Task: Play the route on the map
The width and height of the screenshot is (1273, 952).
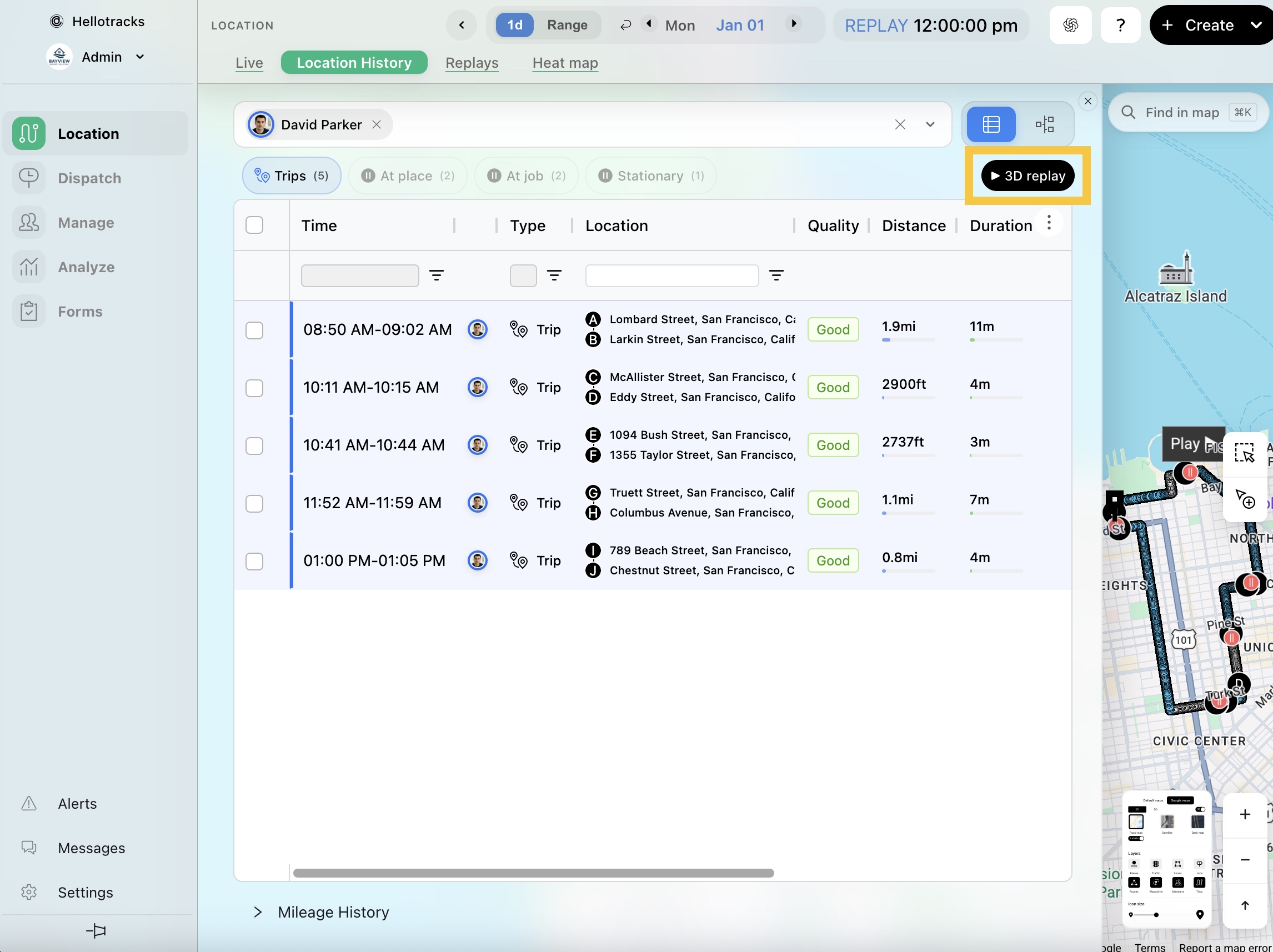Action: pyautogui.click(x=1194, y=444)
